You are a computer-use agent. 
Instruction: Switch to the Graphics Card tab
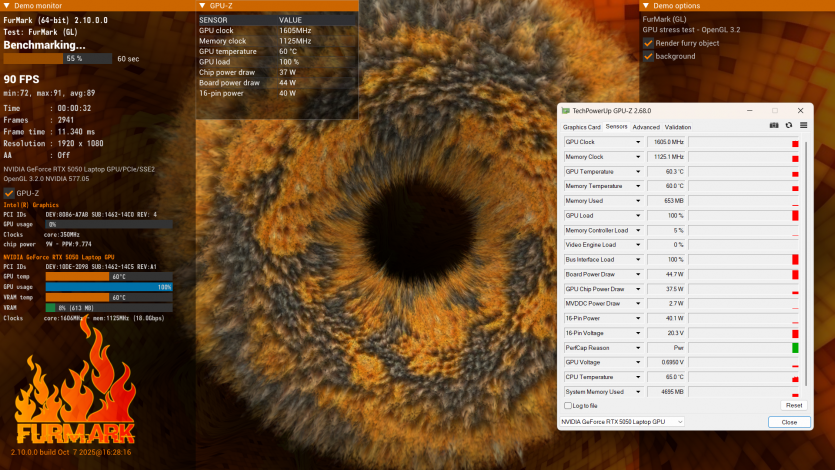[581, 127]
